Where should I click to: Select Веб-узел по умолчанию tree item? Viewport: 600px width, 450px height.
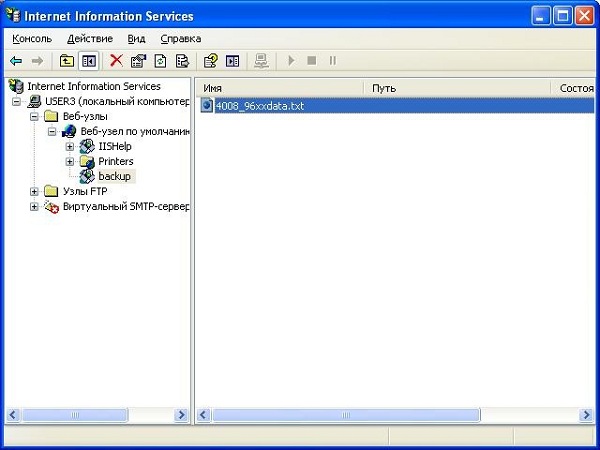[x=135, y=132]
